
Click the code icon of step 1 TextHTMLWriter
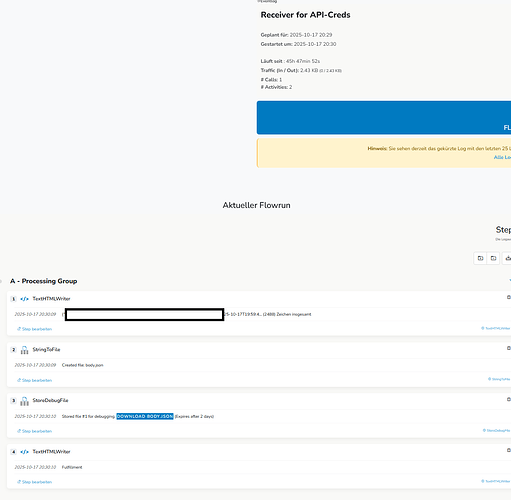point(24,299)
